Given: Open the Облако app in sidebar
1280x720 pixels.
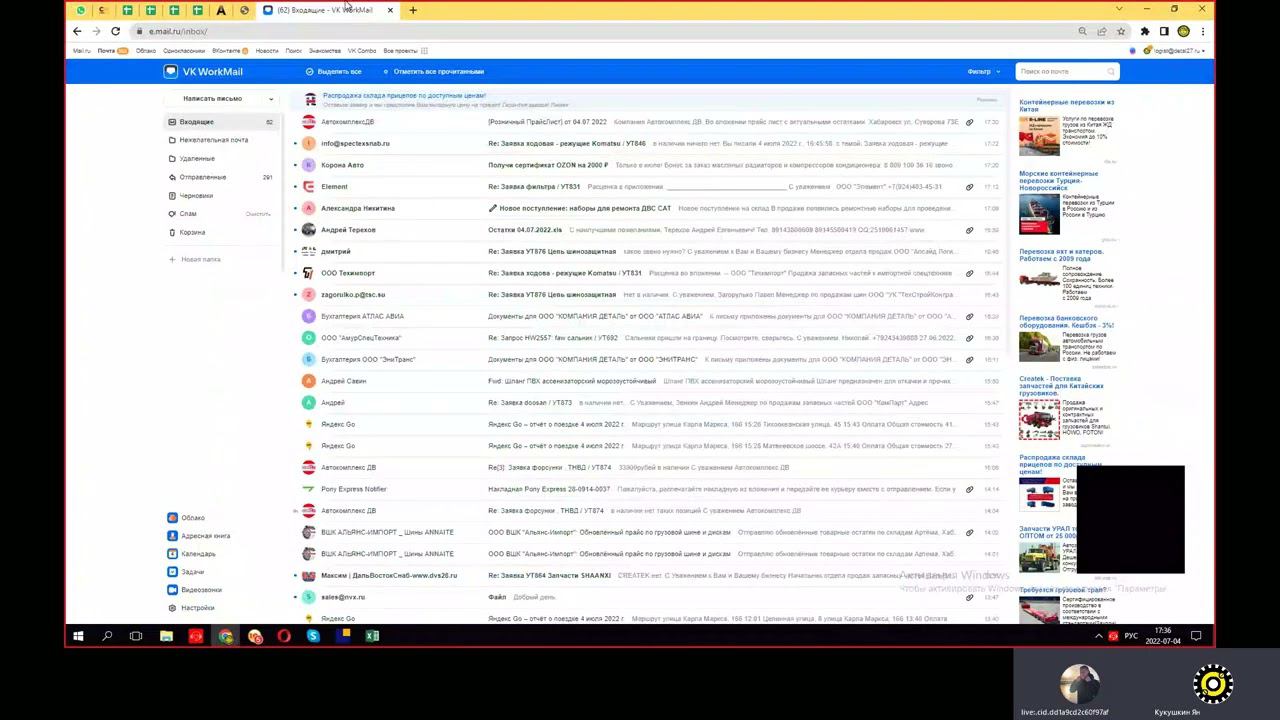Looking at the screenshot, I should click(x=186, y=518).
